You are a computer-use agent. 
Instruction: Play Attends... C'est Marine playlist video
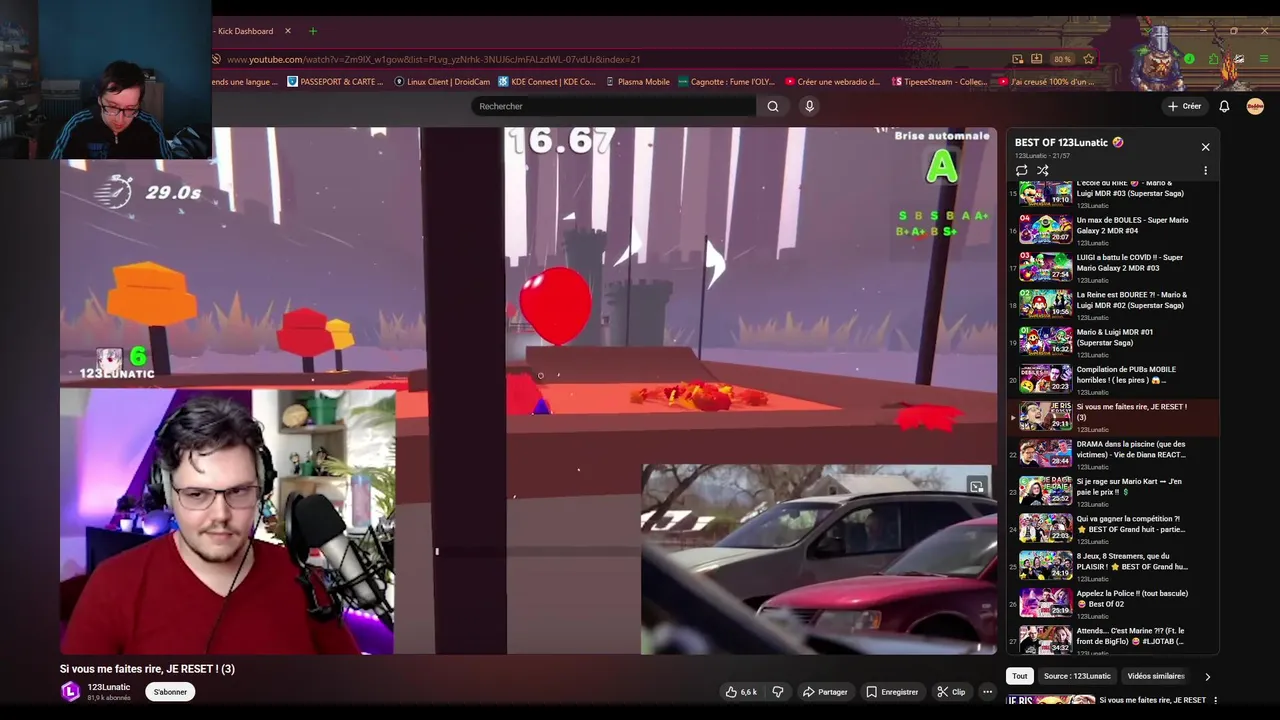click(1115, 639)
